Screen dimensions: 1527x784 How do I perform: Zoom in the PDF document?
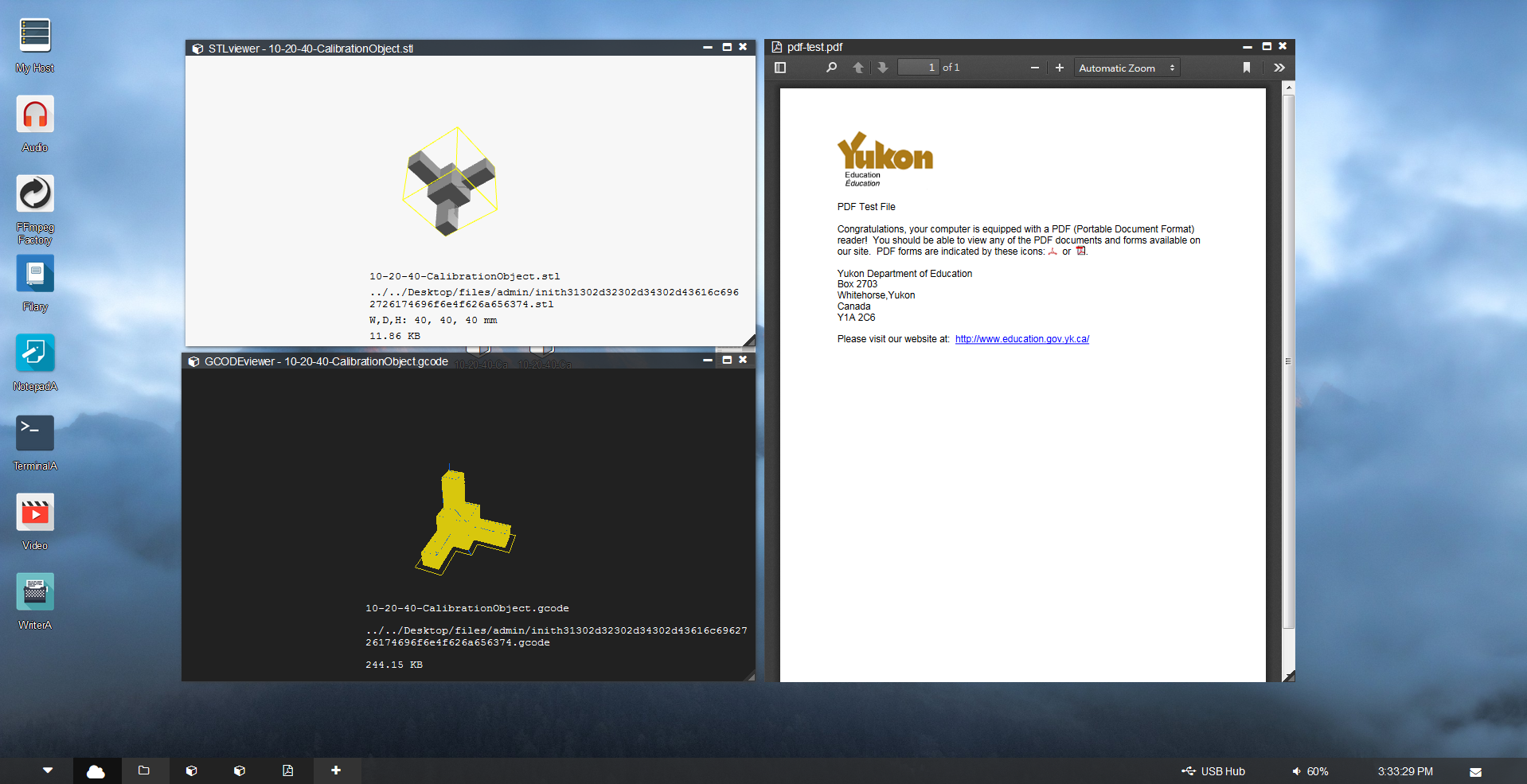1060,68
